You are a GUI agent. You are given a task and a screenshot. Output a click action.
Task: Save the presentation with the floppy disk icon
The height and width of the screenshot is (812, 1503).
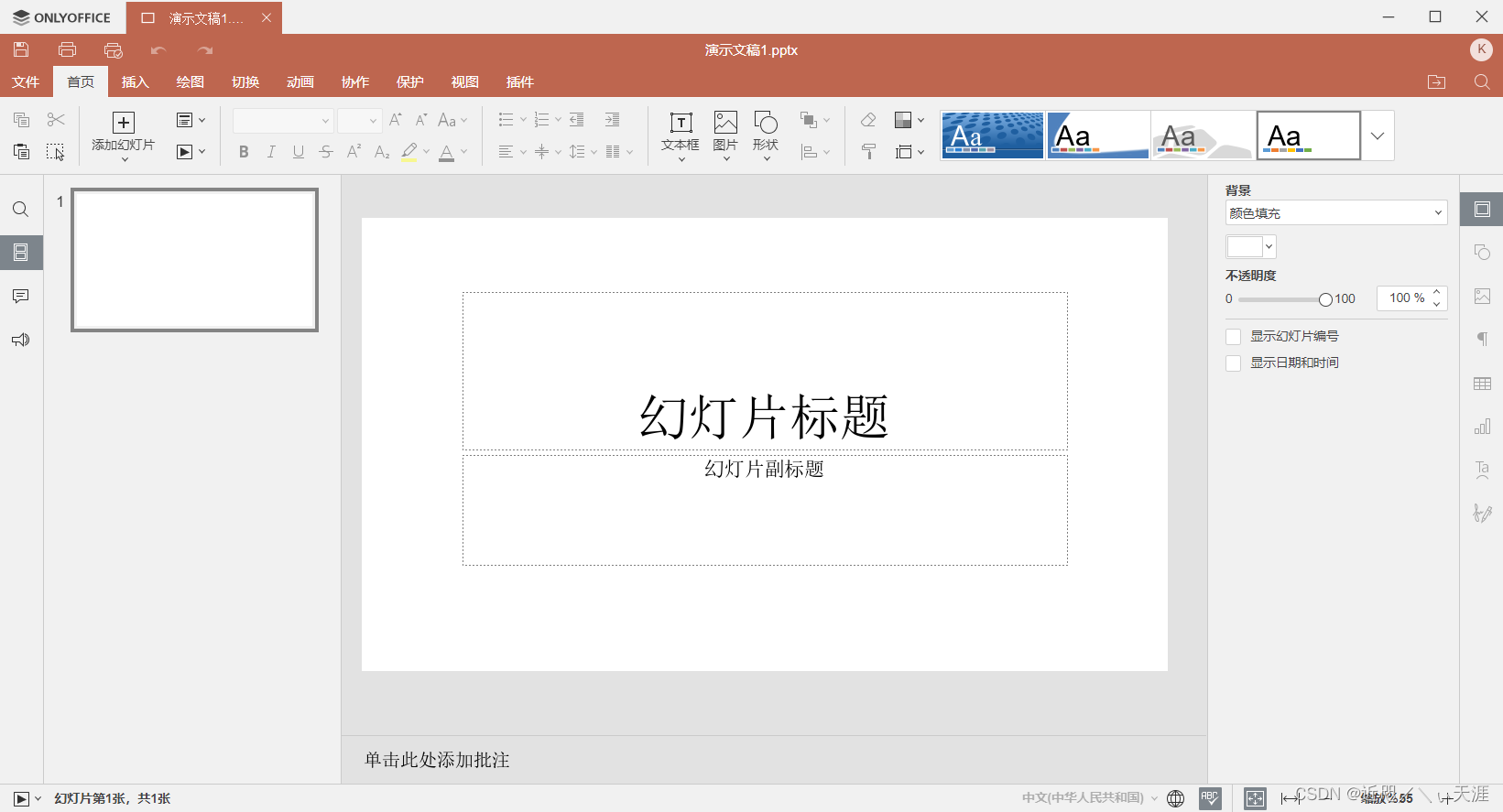(21, 50)
